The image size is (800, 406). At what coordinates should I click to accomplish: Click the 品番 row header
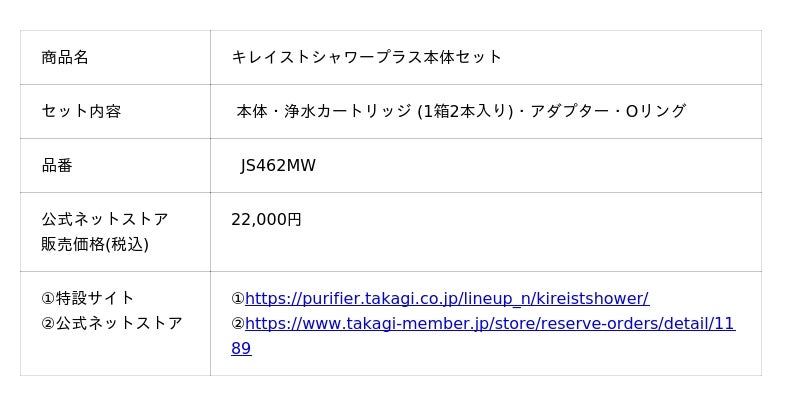click(x=57, y=165)
